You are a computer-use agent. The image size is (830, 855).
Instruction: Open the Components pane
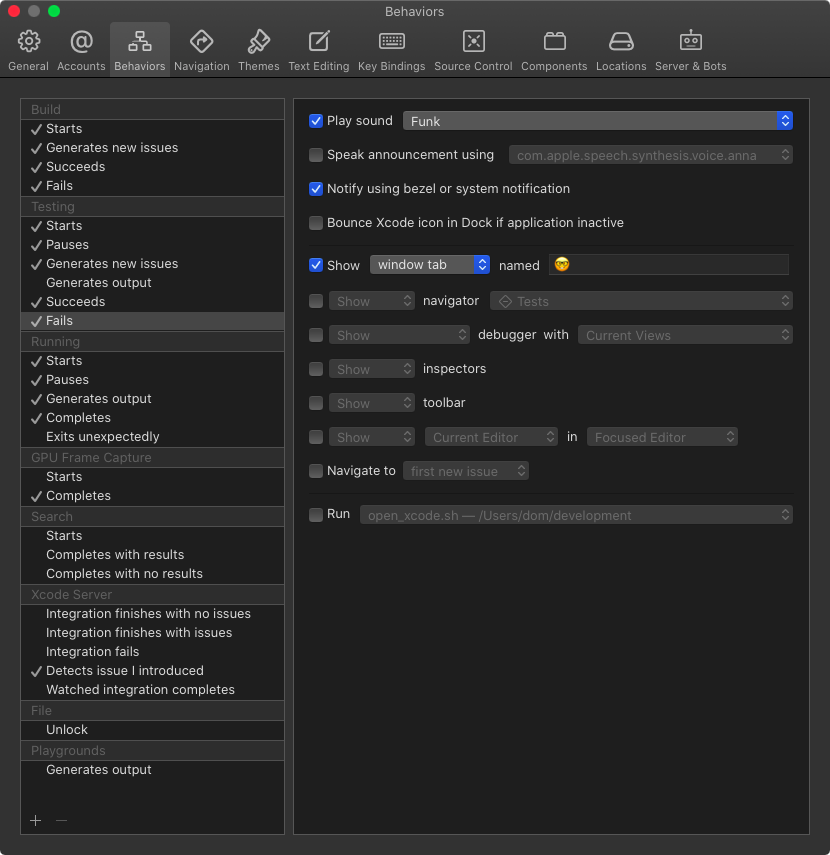click(x=554, y=51)
